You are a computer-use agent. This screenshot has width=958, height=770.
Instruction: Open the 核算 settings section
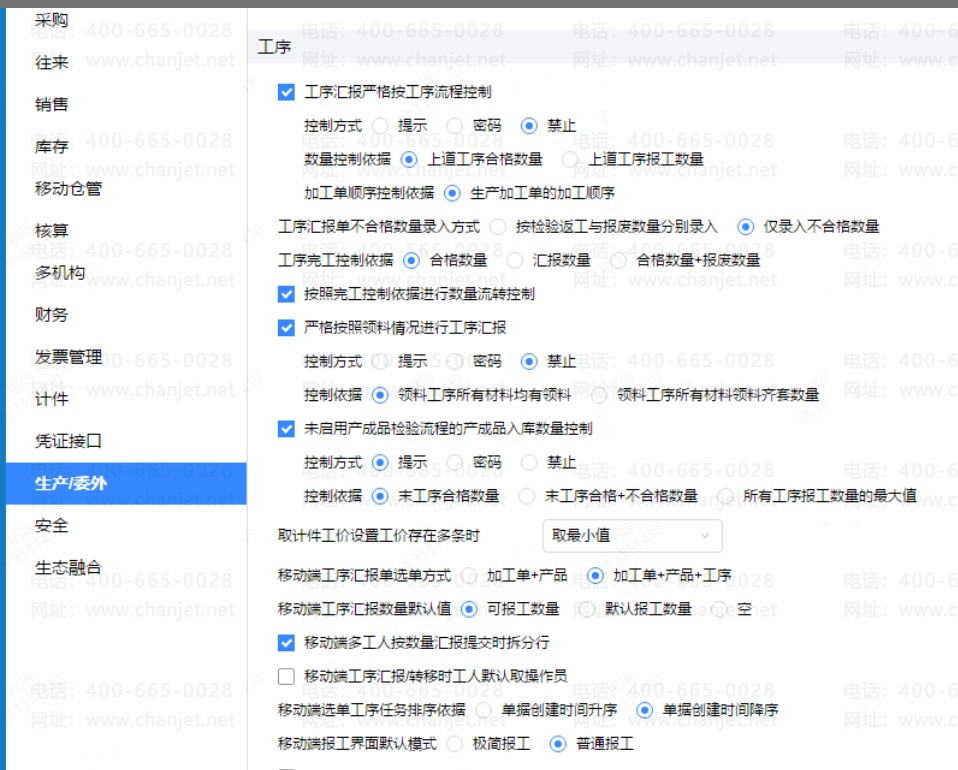(51, 231)
